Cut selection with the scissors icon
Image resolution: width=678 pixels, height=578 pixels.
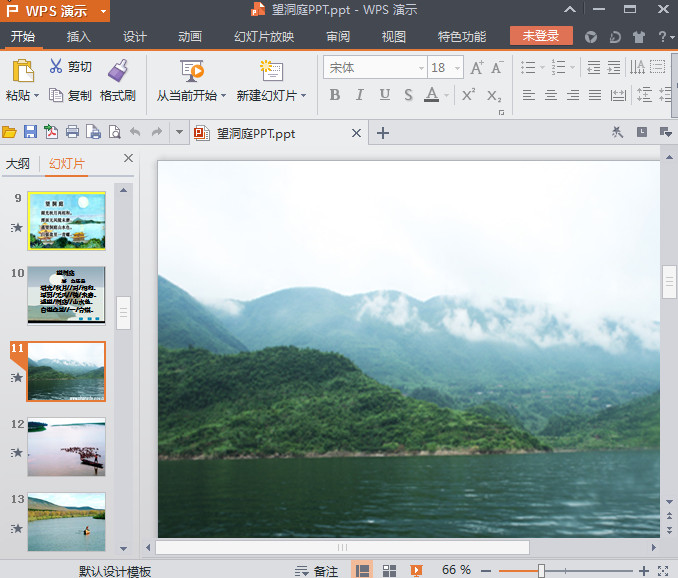click(x=55, y=66)
